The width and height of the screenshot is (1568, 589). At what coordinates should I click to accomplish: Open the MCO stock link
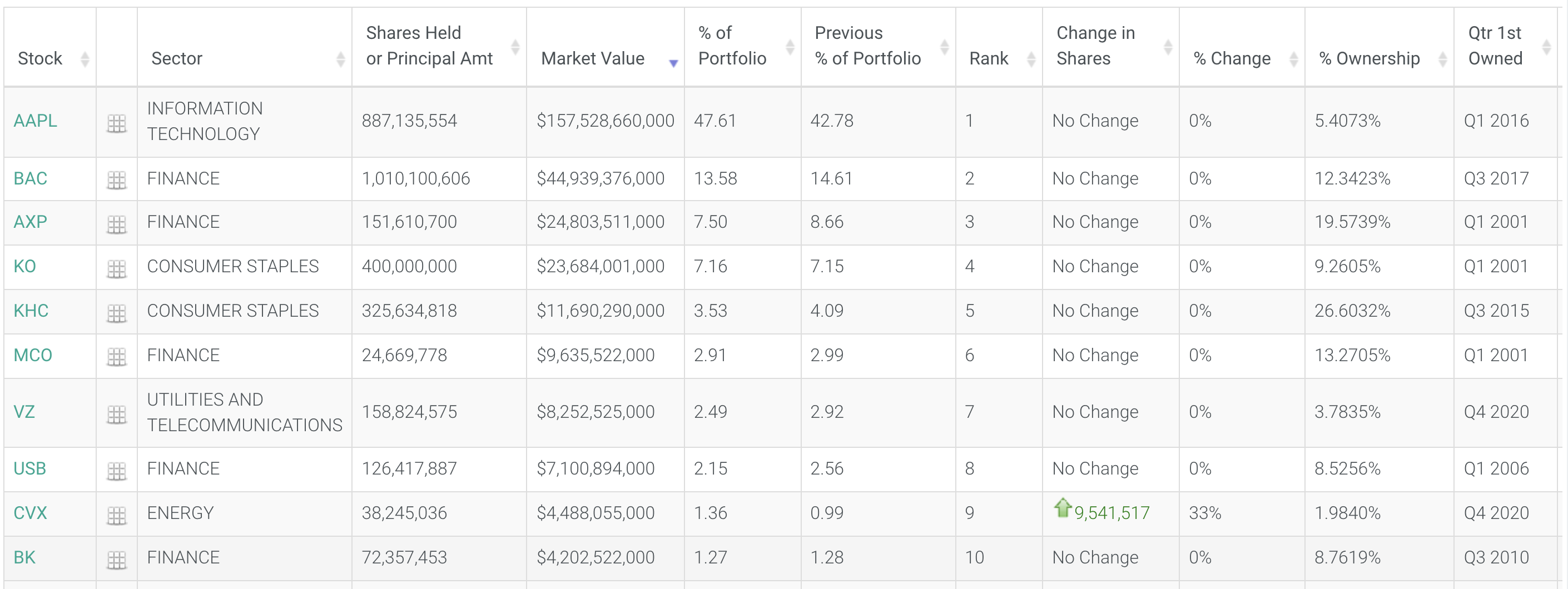pyautogui.click(x=33, y=355)
